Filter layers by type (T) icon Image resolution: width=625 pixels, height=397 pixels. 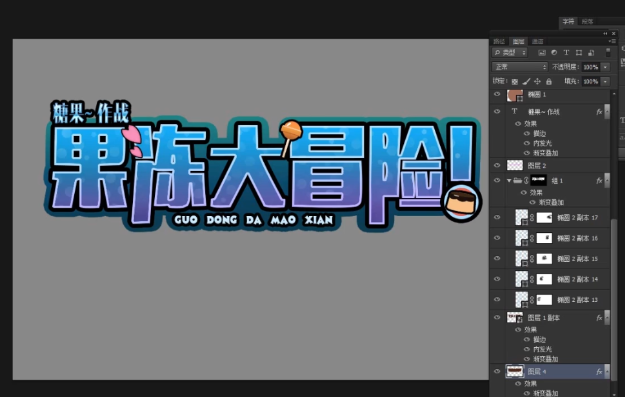pyautogui.click(x=566, y=53)
